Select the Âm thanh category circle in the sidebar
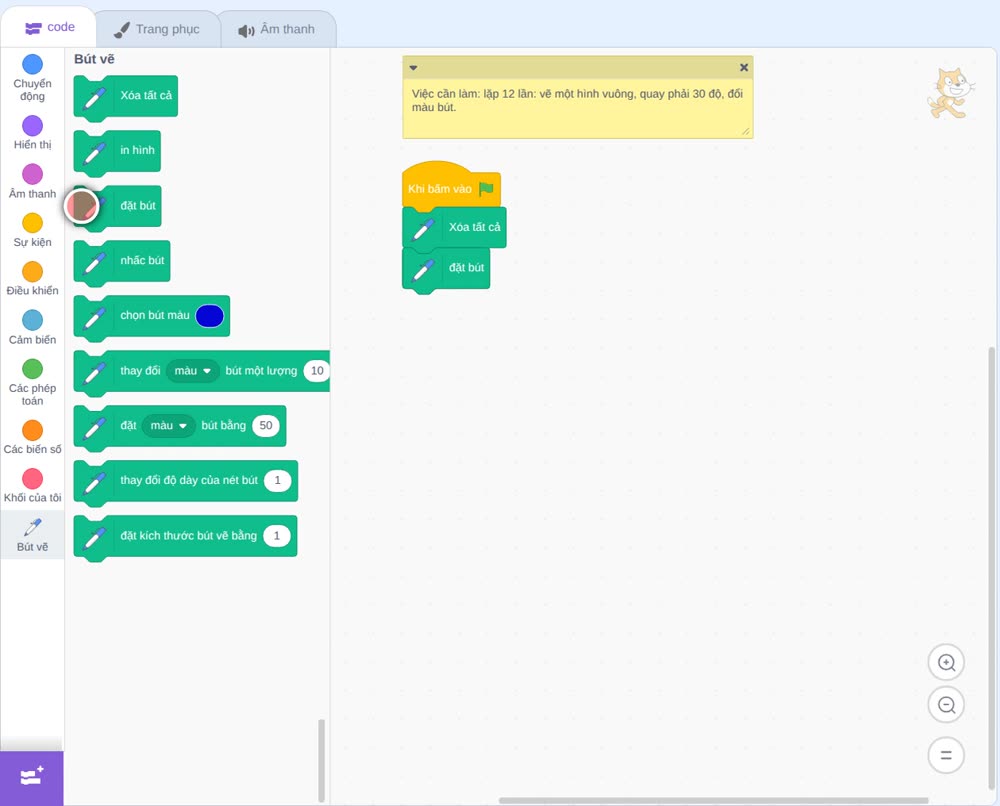1000x806 pixels. click(x=33, y=173)
